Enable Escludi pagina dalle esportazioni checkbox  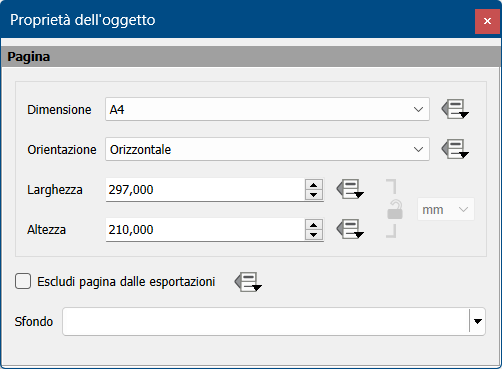coord(23,281)
